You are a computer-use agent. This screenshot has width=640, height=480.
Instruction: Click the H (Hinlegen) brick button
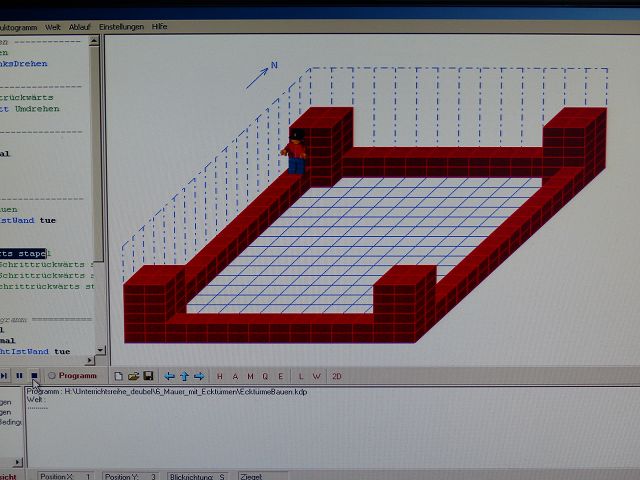[x=220, y=376]
